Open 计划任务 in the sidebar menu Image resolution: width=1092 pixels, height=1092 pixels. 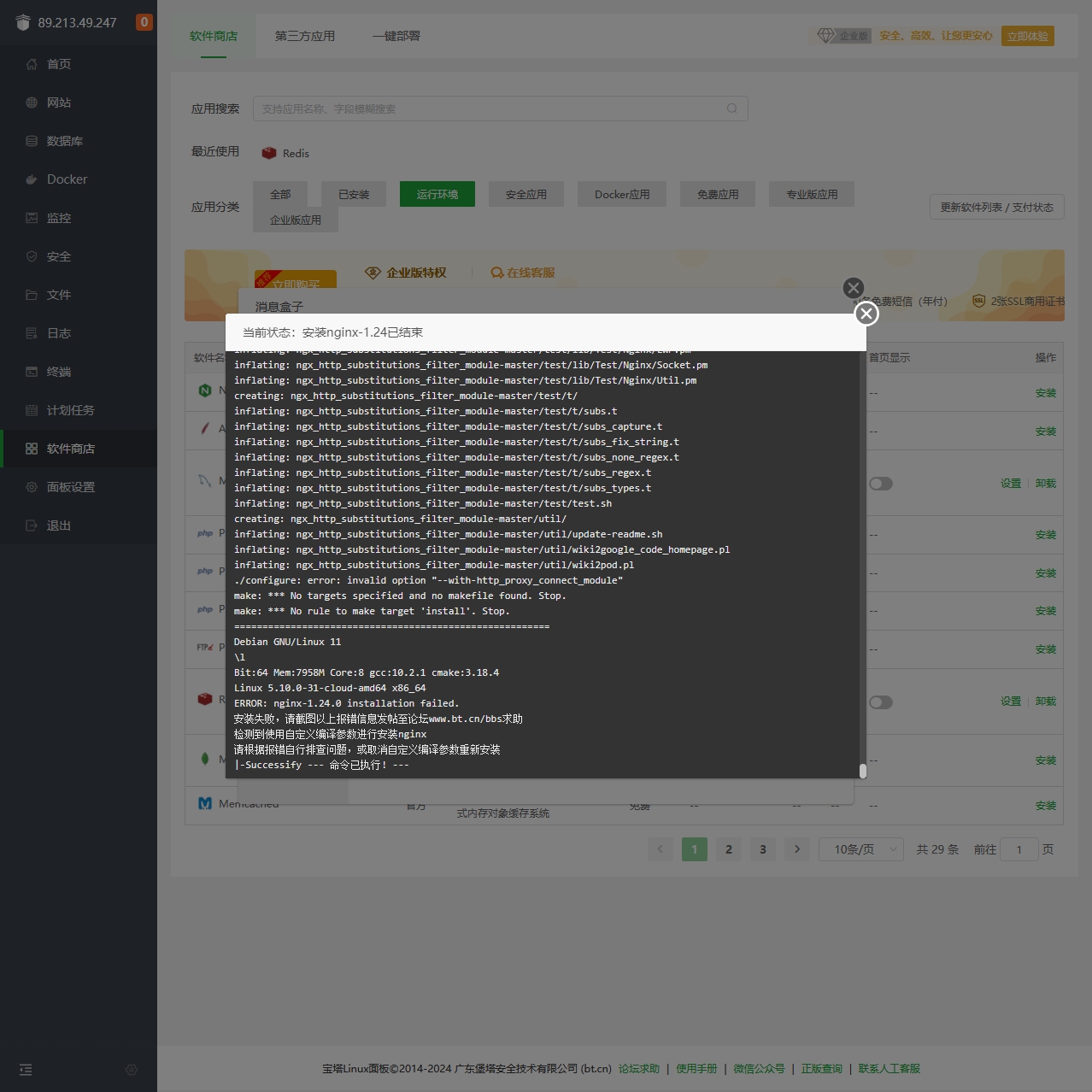pos(79,410)
